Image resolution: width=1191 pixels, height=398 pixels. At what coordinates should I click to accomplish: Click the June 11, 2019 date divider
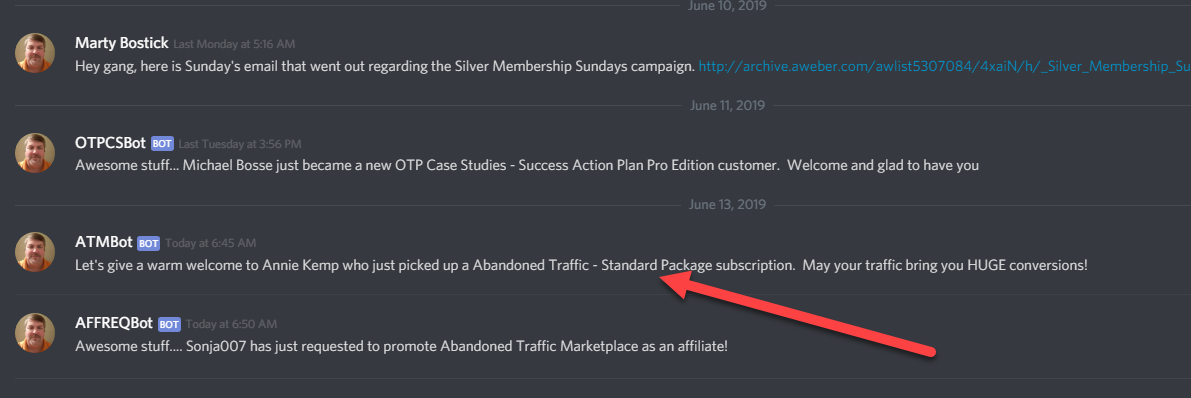tap(727, 106)
